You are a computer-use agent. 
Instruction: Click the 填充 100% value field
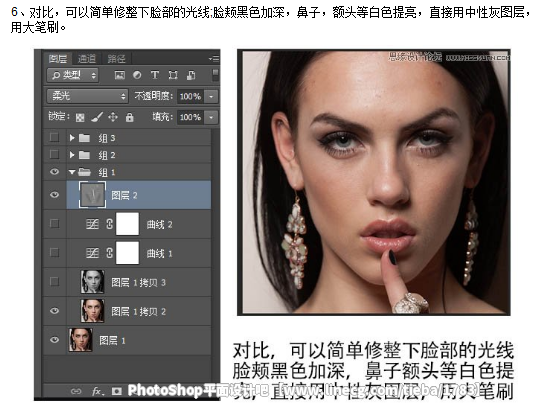190,117
